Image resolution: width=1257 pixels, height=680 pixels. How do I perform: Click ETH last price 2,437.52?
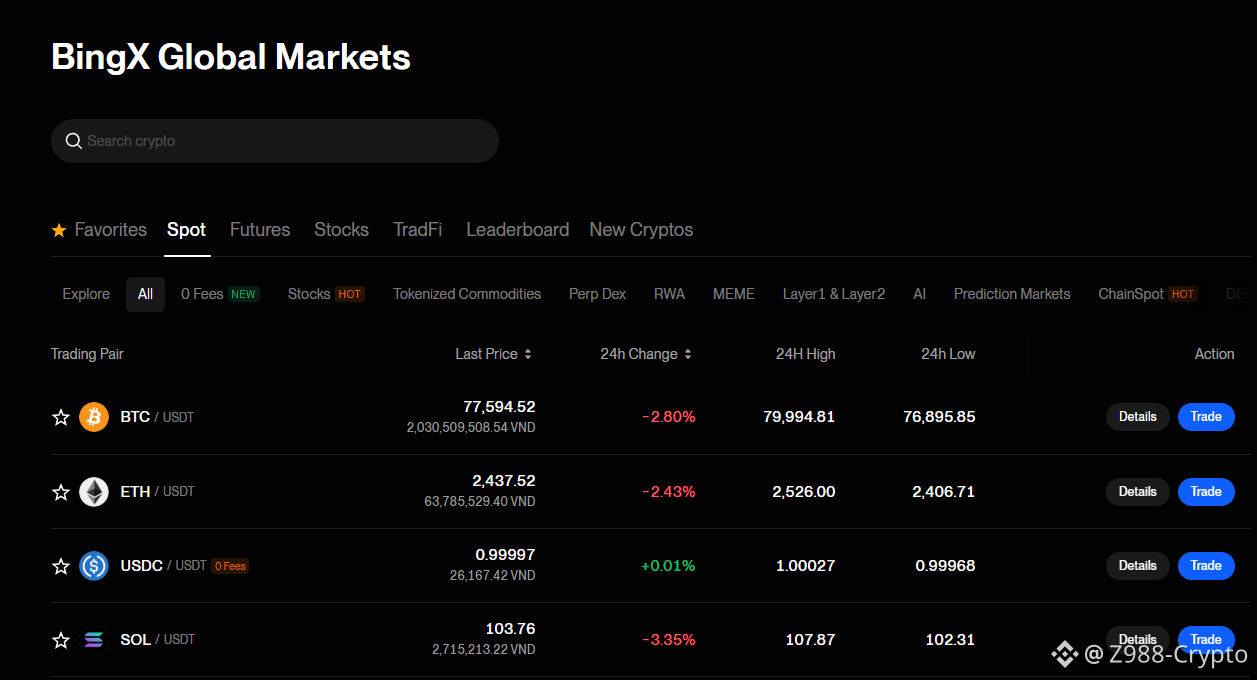click(x=504, y=481)
